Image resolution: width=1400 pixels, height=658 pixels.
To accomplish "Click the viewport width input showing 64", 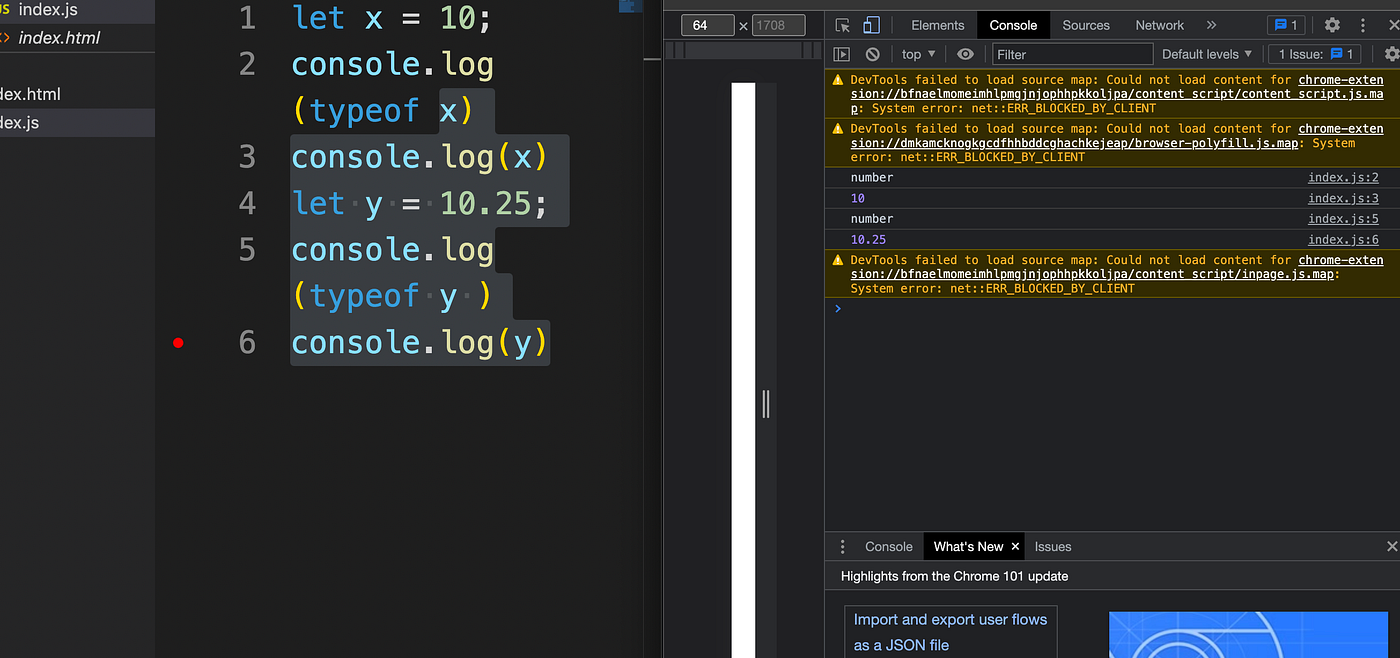I will [707, 25].
